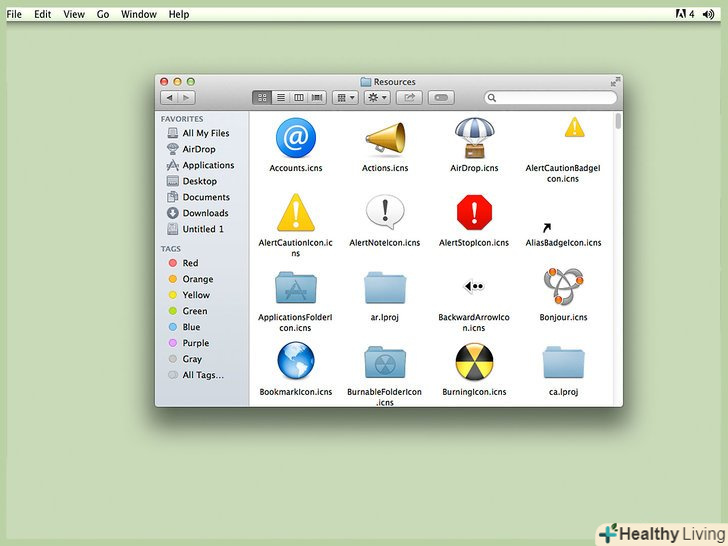Select the AliasBadgeIcon.icns arrow icon
728x546 pixels.
point(547,228)
